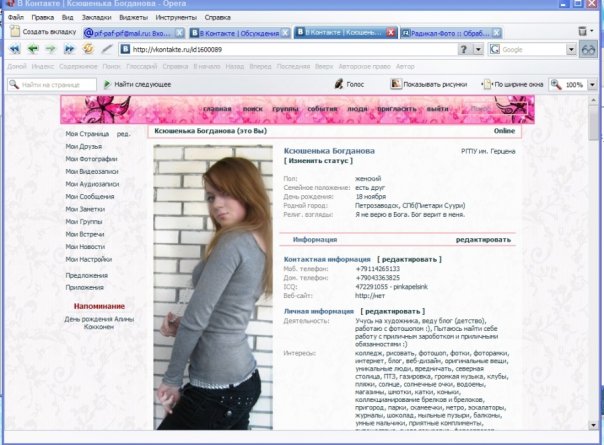Click the question mark icon beside address bar
Viewport: 604px width, 445px height.
click(x=464, y=49)
